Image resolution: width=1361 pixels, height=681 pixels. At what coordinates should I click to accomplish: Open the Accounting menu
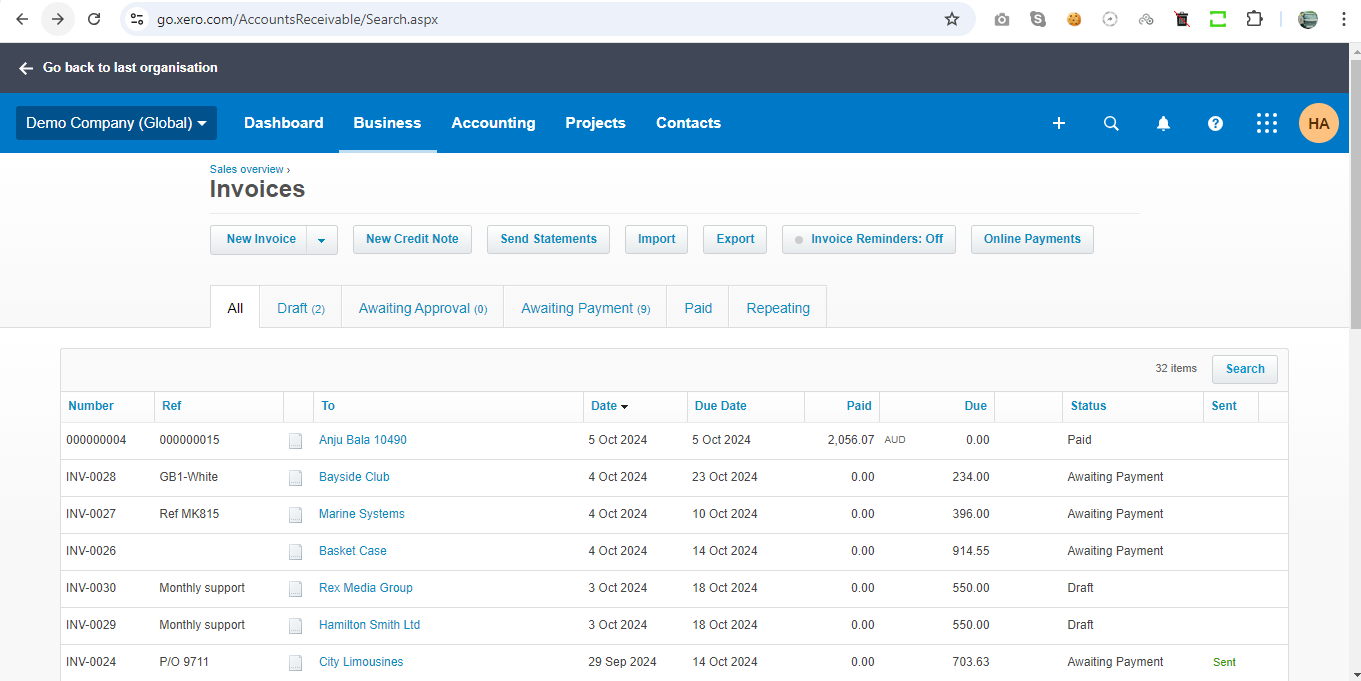click(493, 123)
